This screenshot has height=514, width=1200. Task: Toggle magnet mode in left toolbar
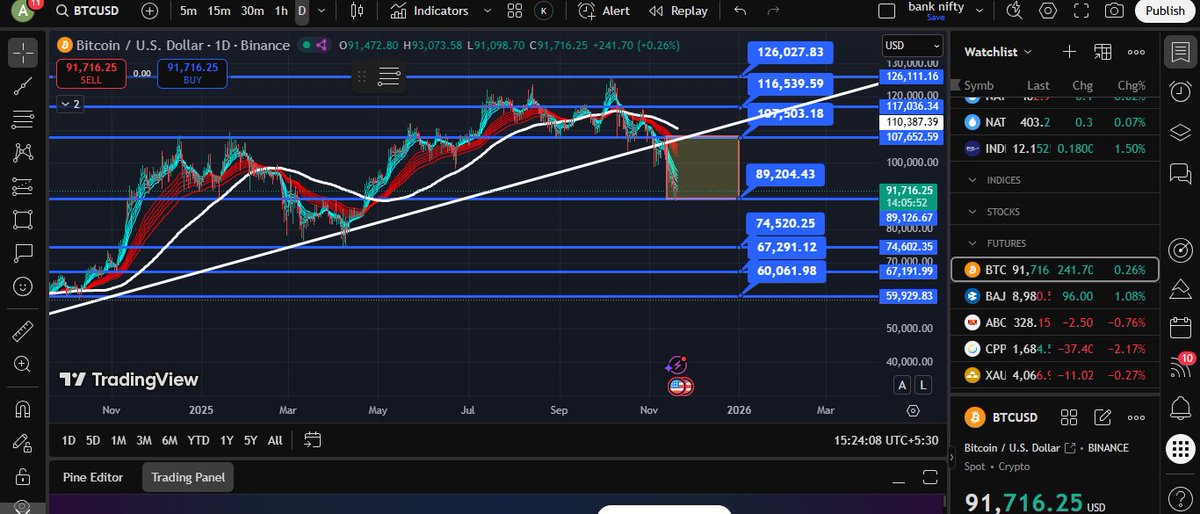pos(24,409)
